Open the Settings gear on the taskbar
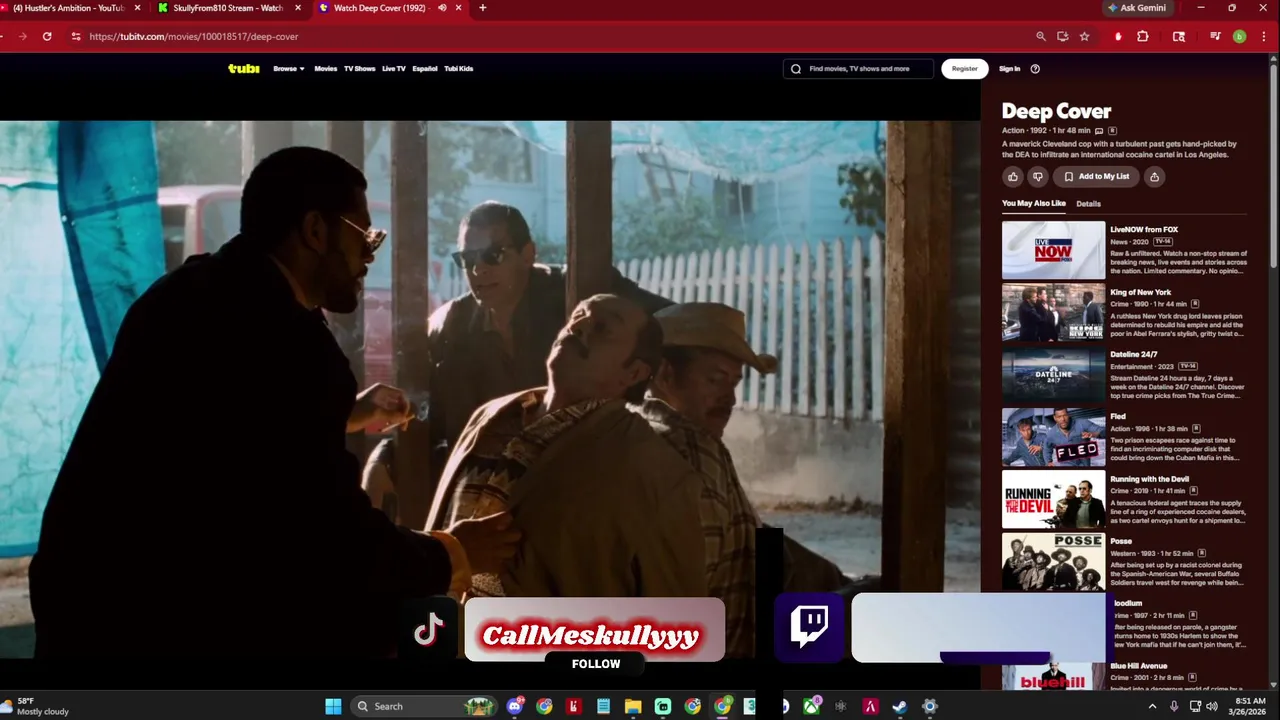Viewport: 1280px width, 720px height. pos(930,706)
